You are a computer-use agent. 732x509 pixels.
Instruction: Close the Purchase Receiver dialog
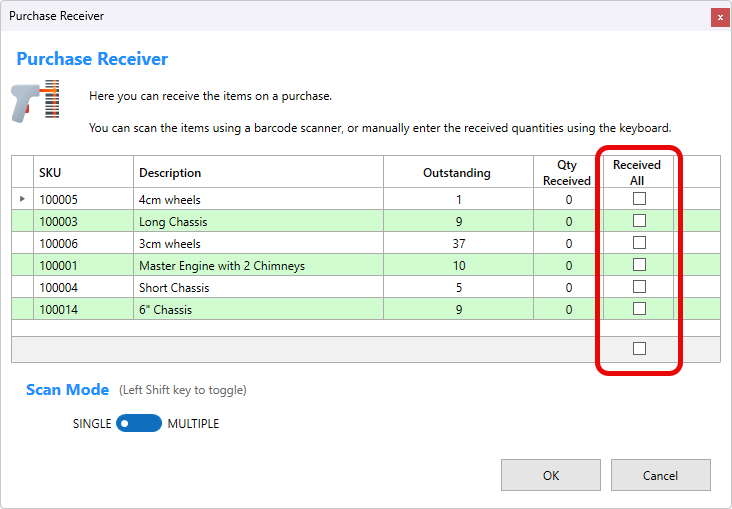pos(718,17)
